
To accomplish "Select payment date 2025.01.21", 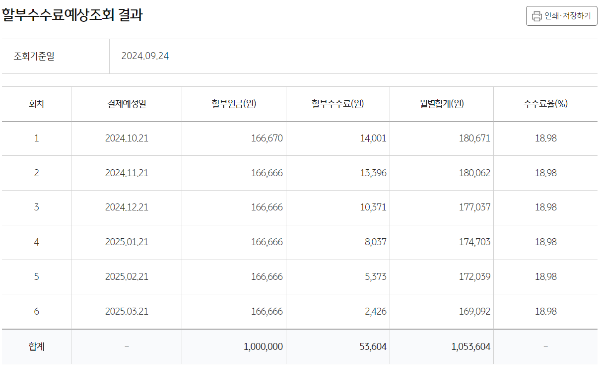I will coord(127,242).
